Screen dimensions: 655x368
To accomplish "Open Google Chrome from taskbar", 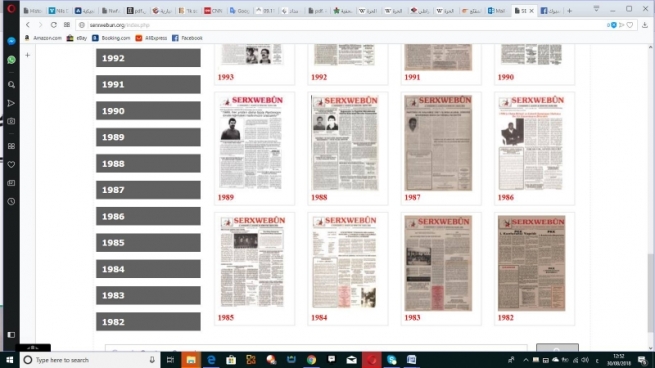I will 311,360.
